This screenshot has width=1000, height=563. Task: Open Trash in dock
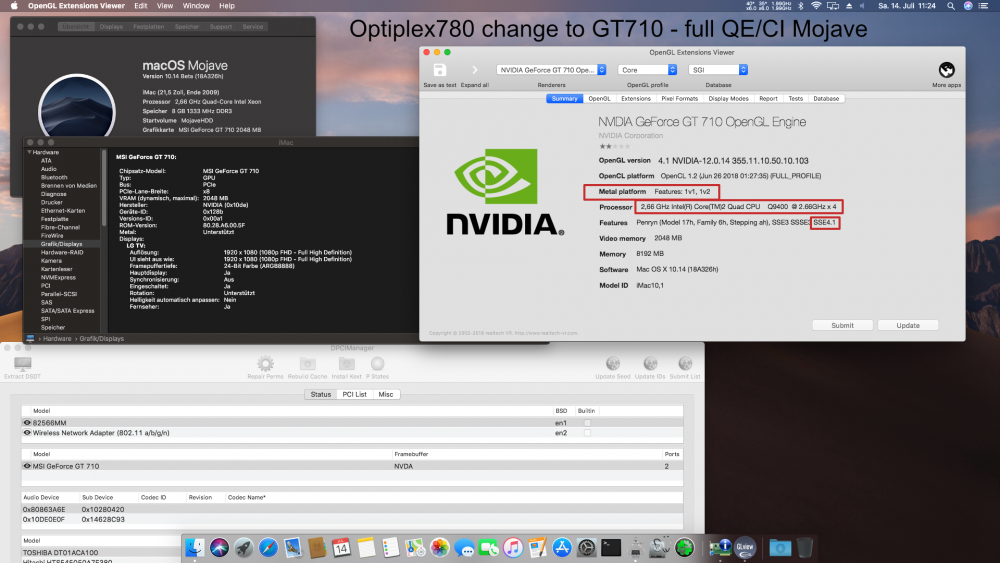805,547
